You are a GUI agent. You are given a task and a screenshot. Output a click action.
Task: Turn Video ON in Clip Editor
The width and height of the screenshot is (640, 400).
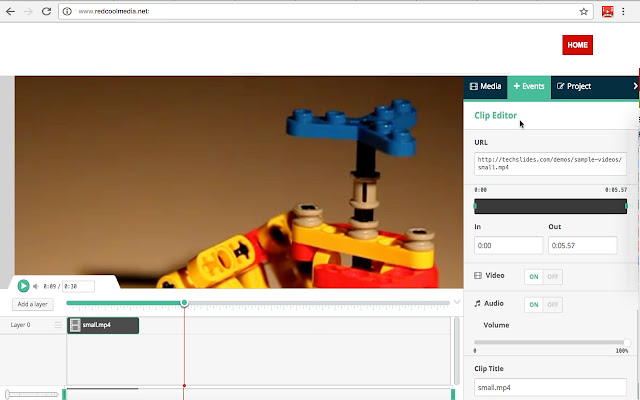[x=534, y=276]
